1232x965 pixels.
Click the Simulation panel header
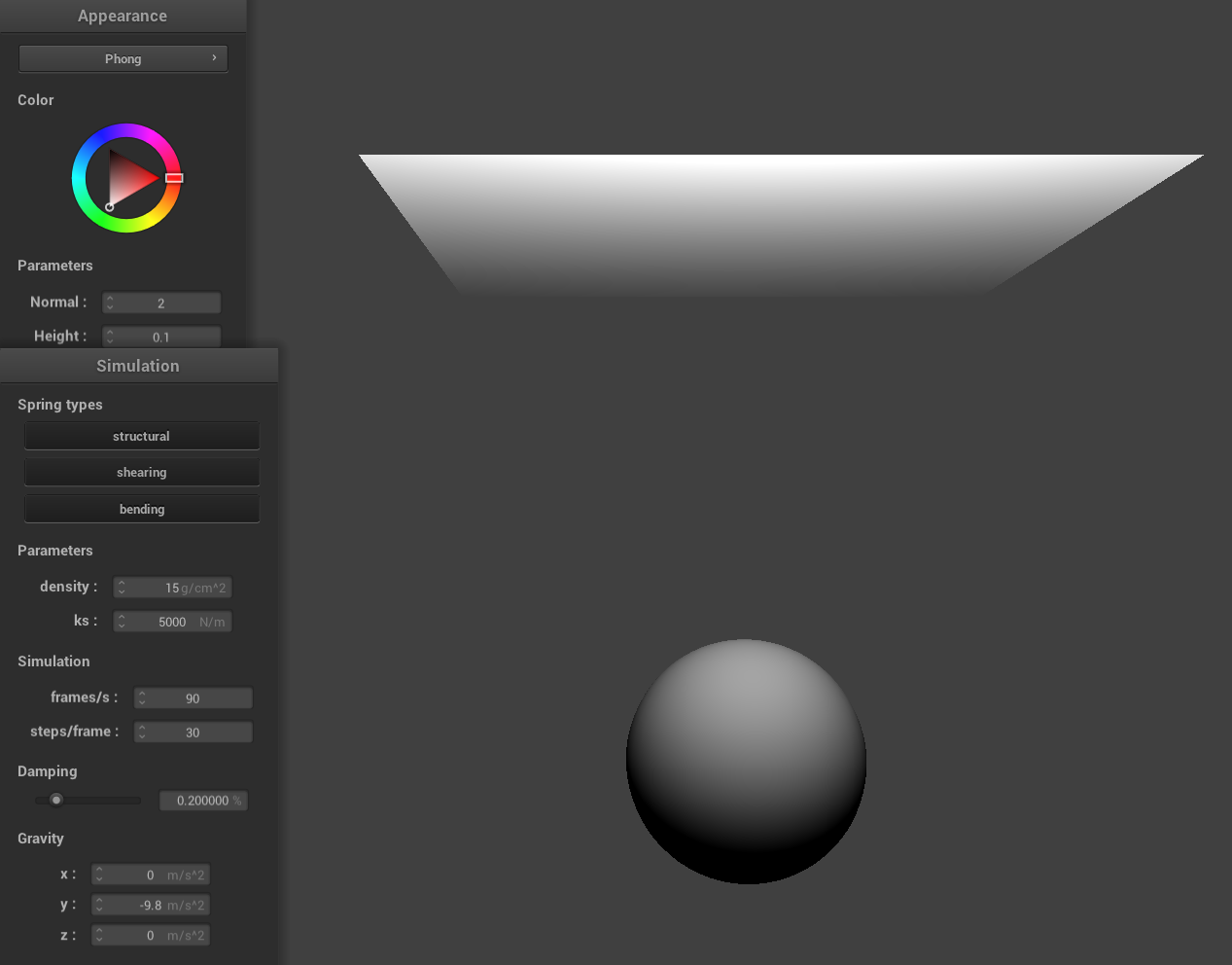coord(138,366)
